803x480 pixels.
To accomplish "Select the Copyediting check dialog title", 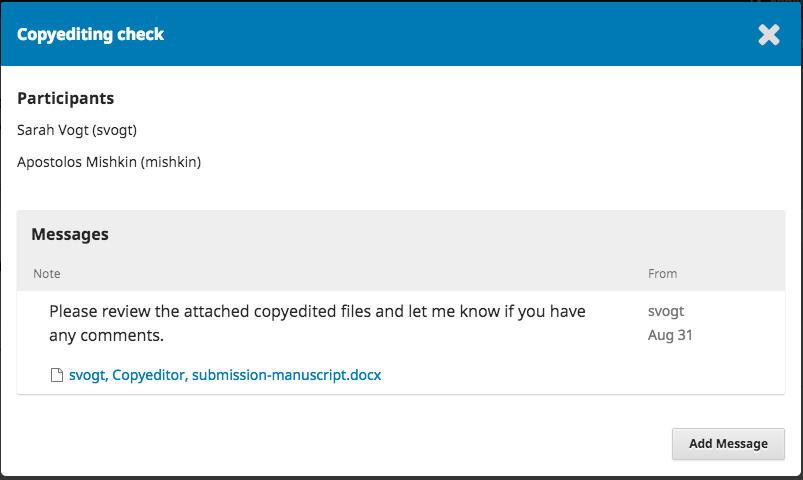I will tap(90, 34).
